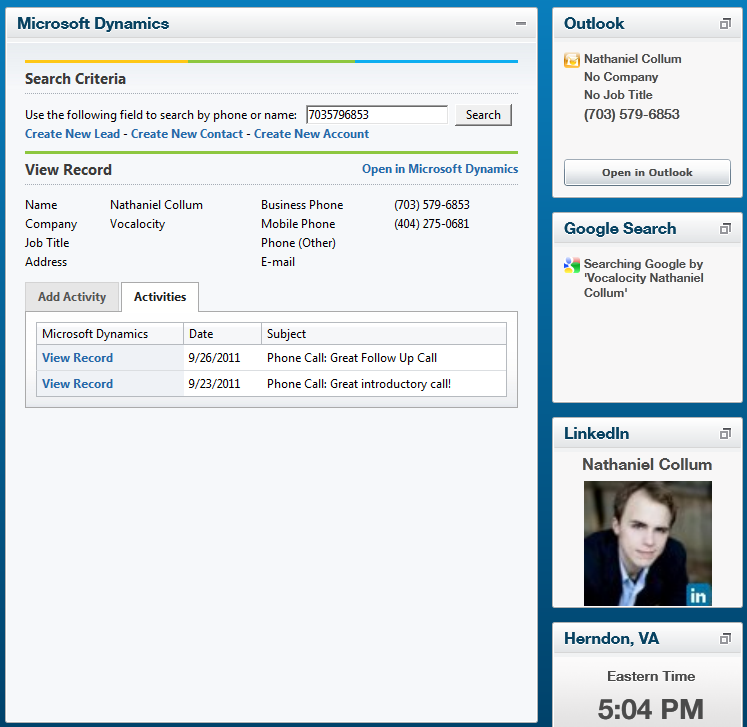Click Nathaniel Collum in the Outlook panel
Screen dimensions: 747x727
633,59
